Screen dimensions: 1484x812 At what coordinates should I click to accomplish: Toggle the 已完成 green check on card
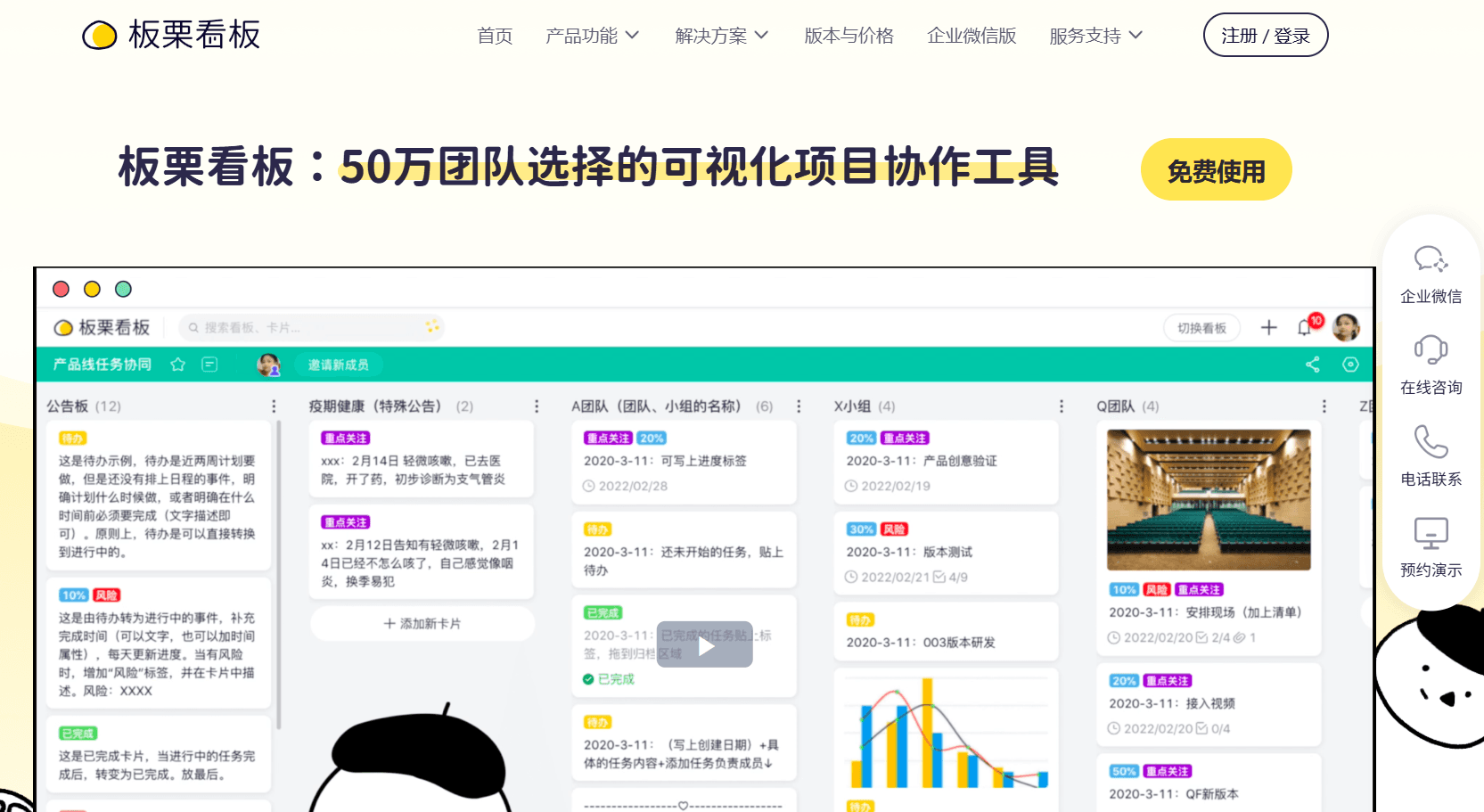pos(588,679)
